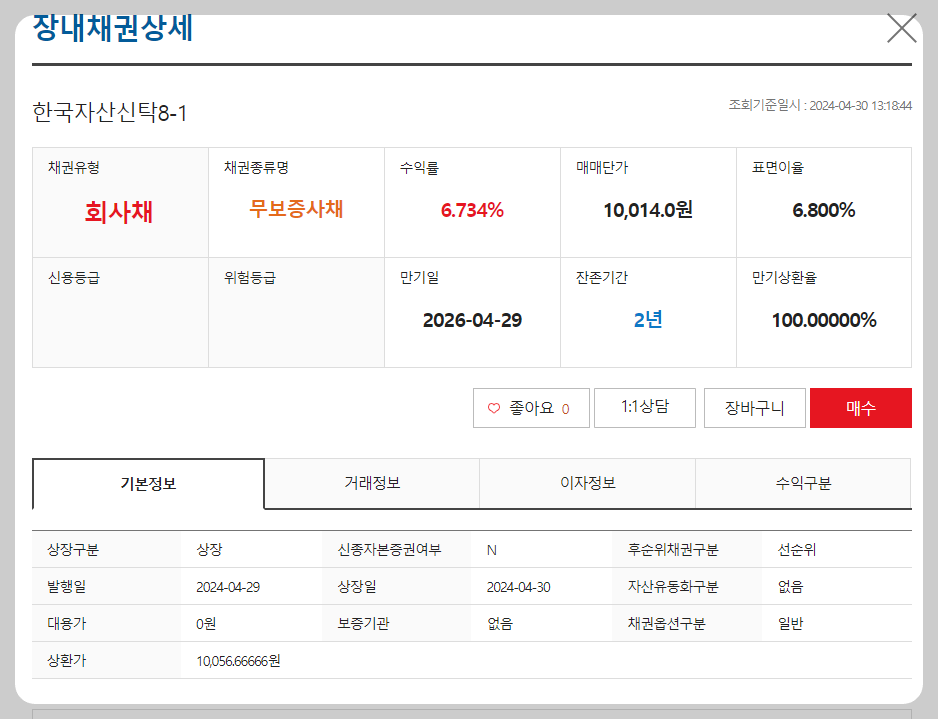Click the 신종자본증권여부 label

[389, 550]
